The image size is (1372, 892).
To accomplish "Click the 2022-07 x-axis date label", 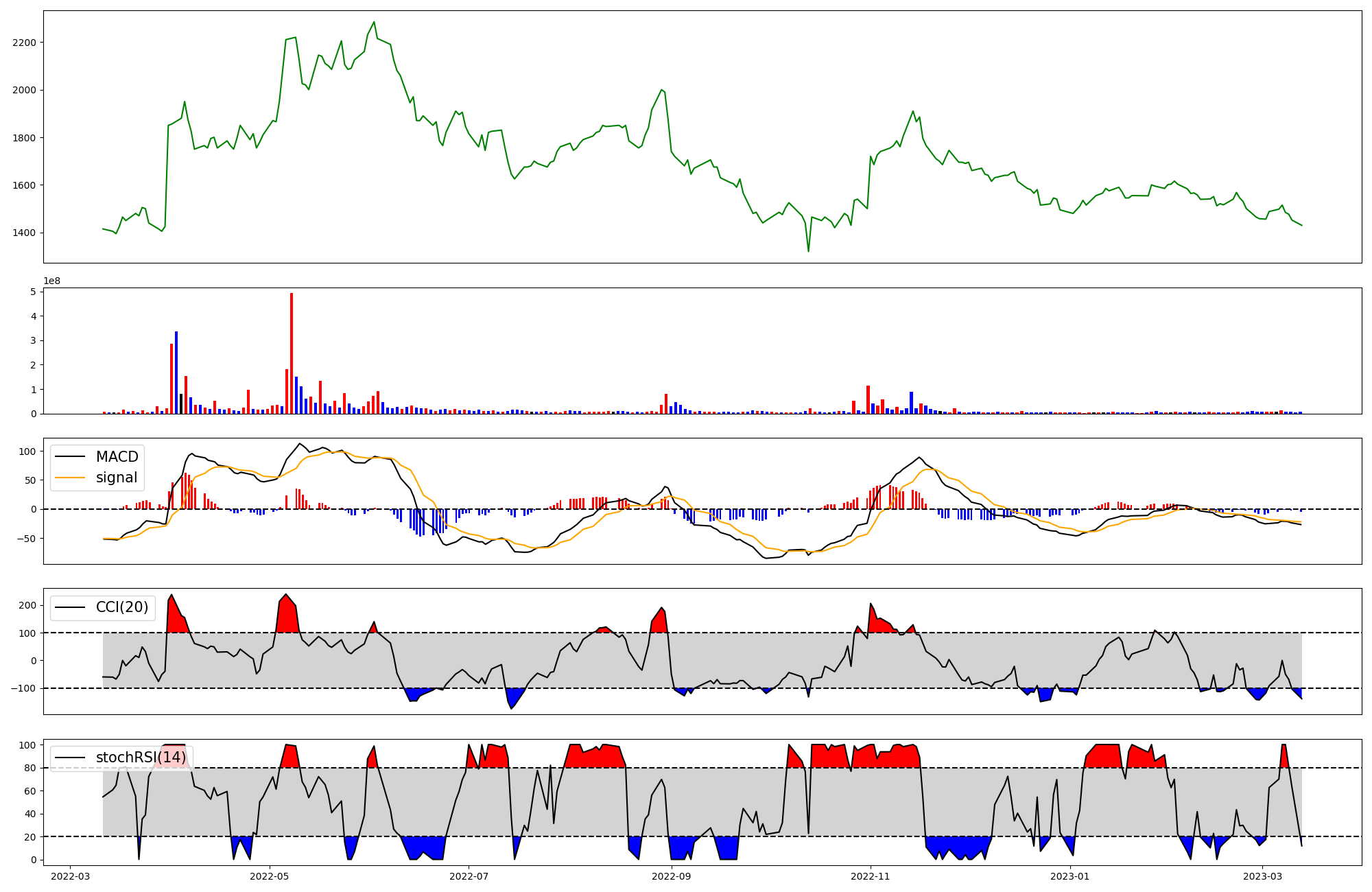I will [x=469, y=876].
